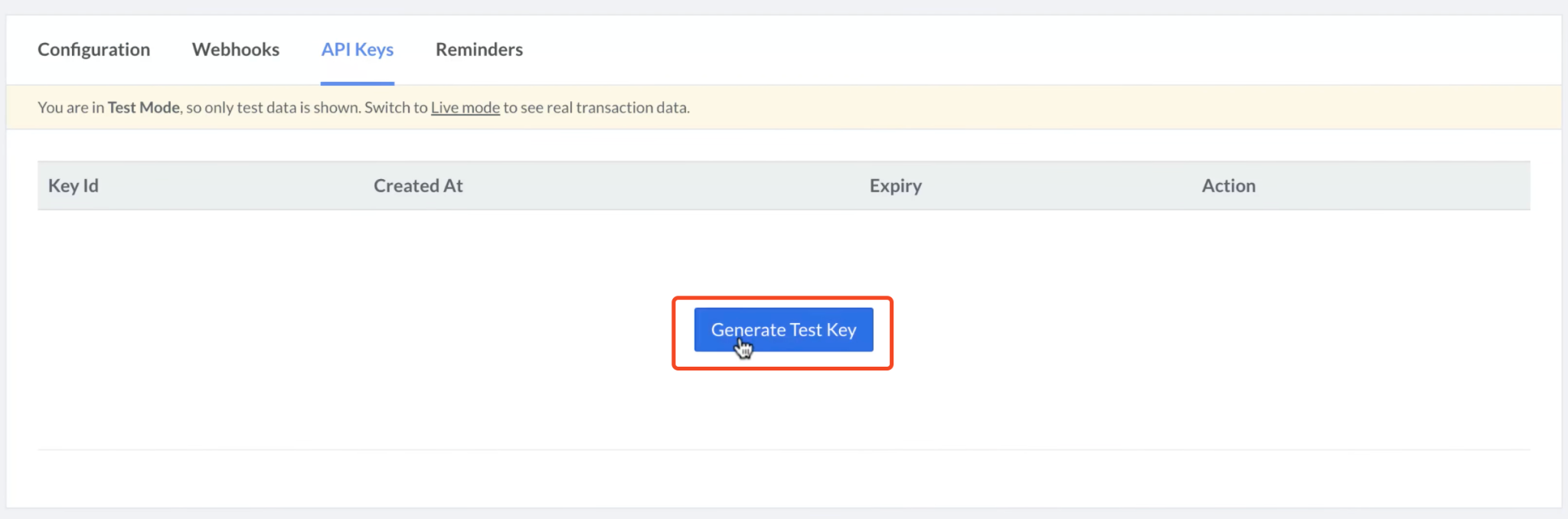Viewport: 1568px width, 519px height.
Task: Switch to the Webhooks tab
Action: coord(235,50)
